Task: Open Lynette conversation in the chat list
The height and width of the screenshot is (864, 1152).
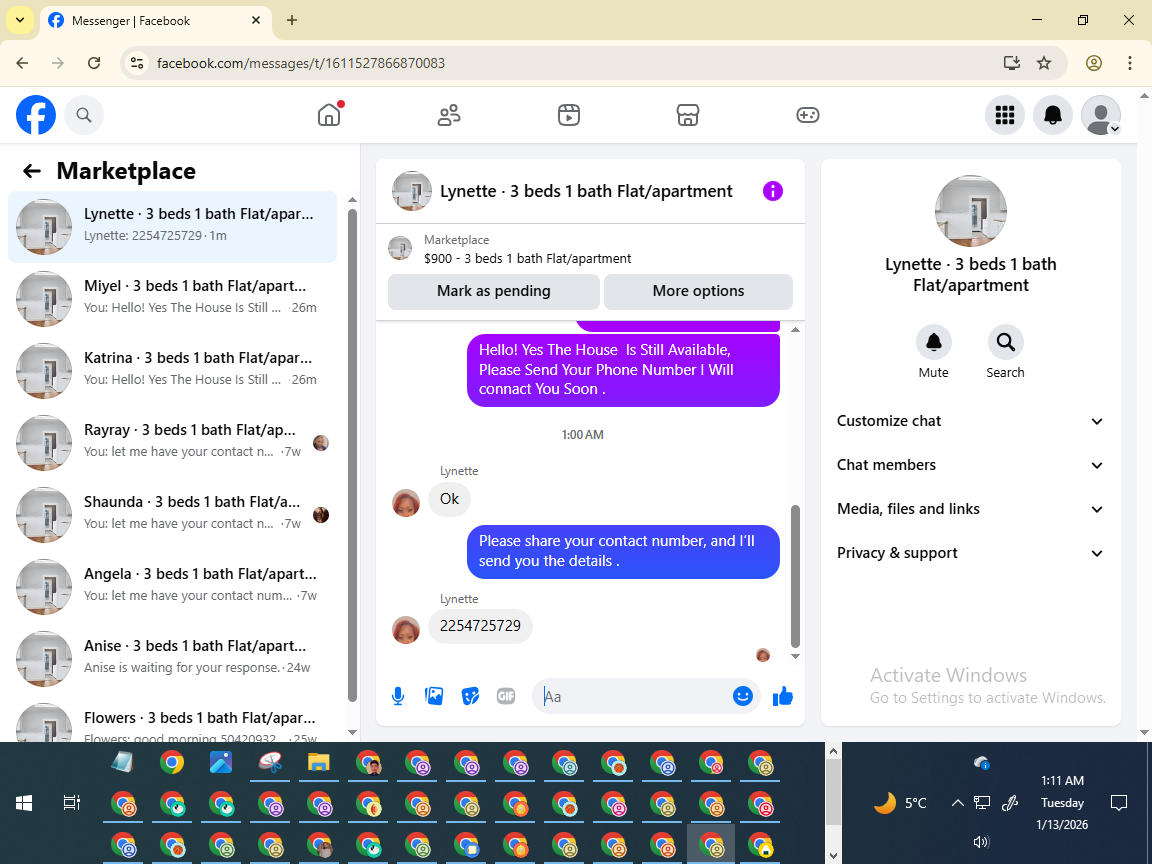Action: pos(173,226)
